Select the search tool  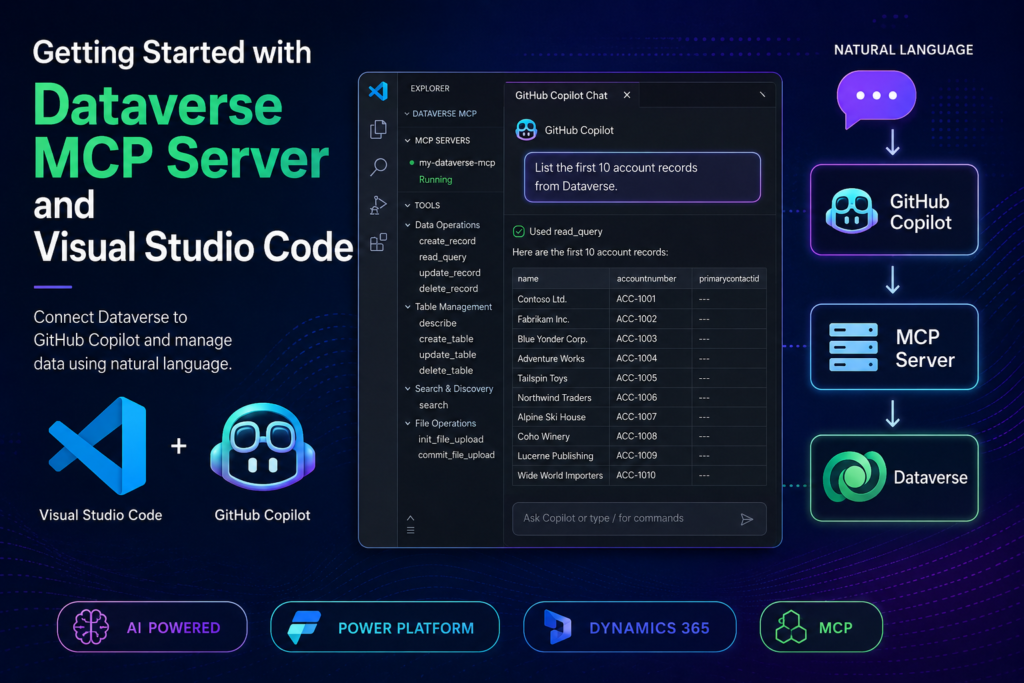tap(434, 405)
